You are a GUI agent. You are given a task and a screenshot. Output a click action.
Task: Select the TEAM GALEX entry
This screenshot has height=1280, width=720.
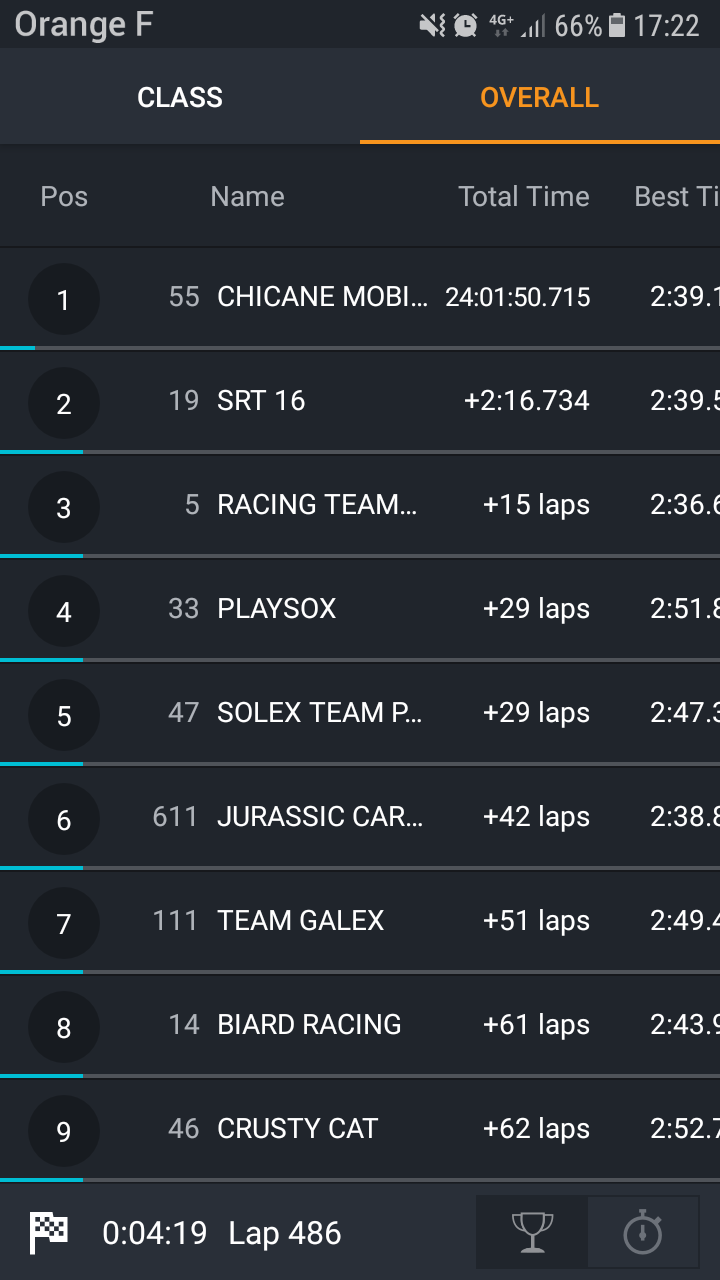[300, 921]
